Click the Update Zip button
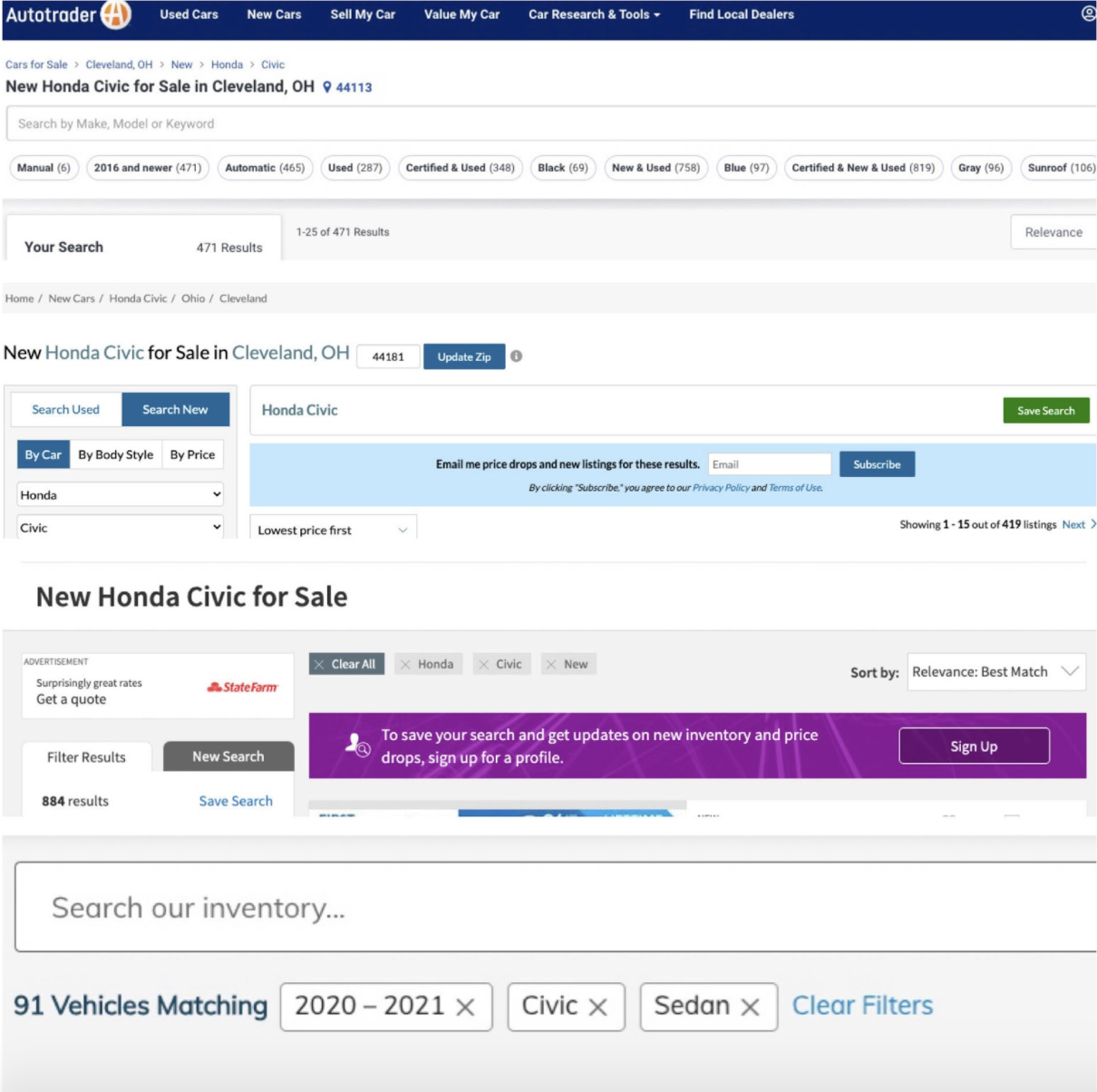The width and height of the screenshot is (1097, 1092). (x=464, y=356)
